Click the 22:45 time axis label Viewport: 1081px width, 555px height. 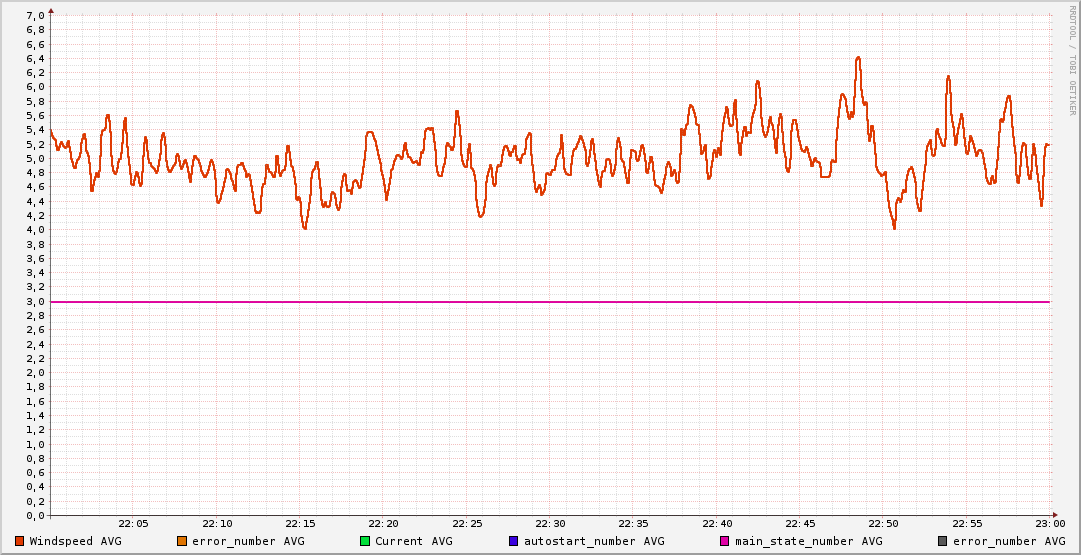tap(800, 524)
